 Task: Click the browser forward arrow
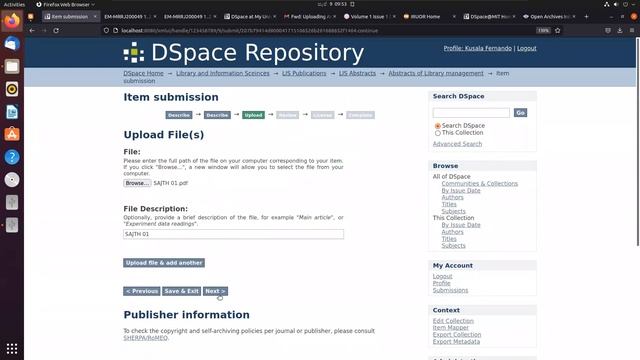[44, 30]
